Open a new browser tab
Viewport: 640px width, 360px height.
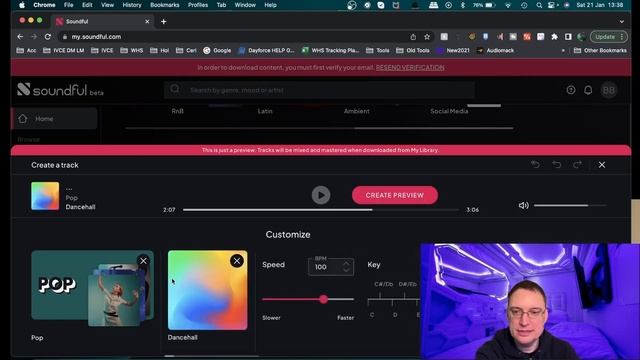pyautogui.click(x=164, y=22)
